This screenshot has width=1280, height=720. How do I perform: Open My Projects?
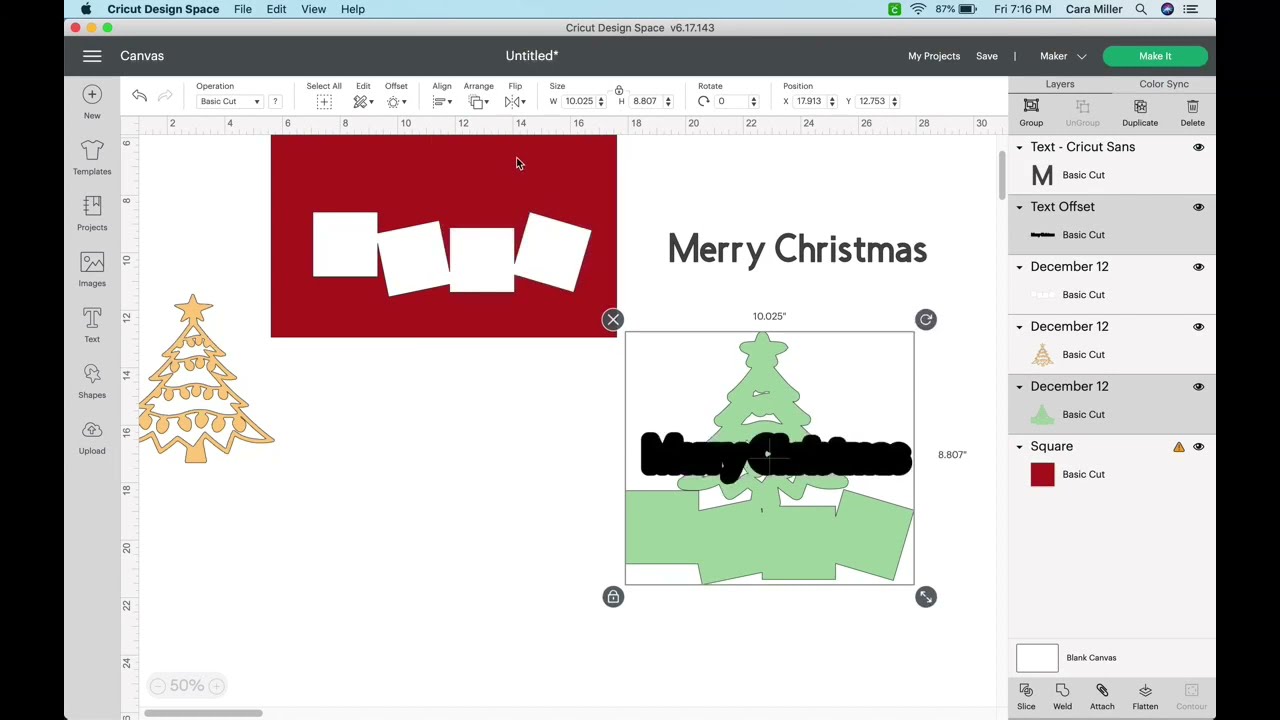pos(934,56)
